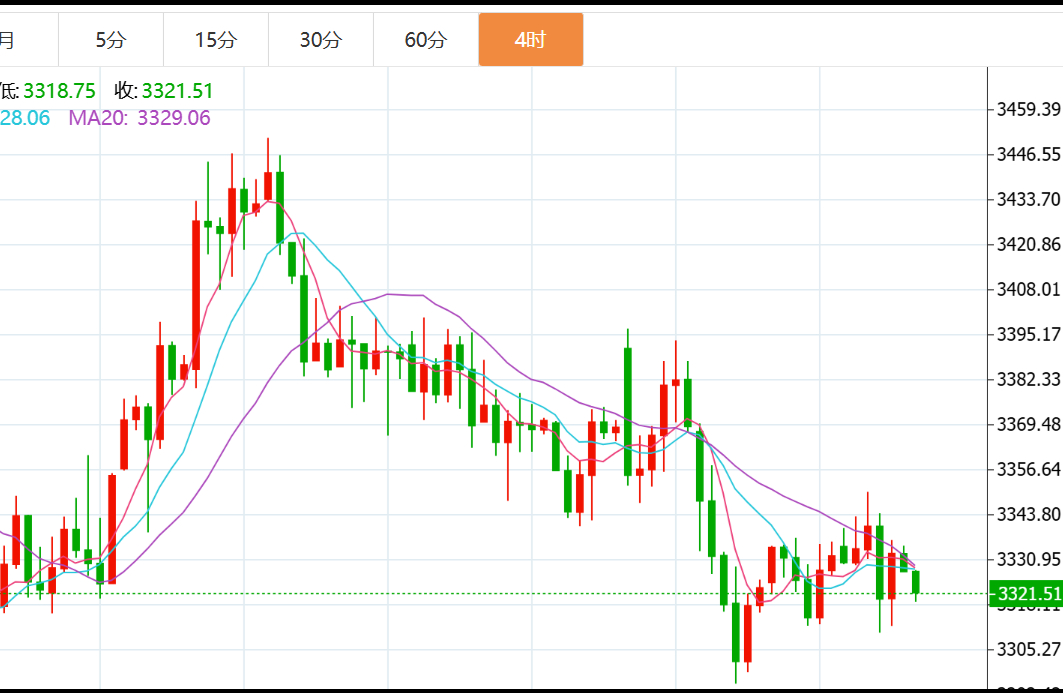The height and width of the screenshot is (693, 1063).
Task: Click the 3408.01 price axis label
Action: point(1028,290)
